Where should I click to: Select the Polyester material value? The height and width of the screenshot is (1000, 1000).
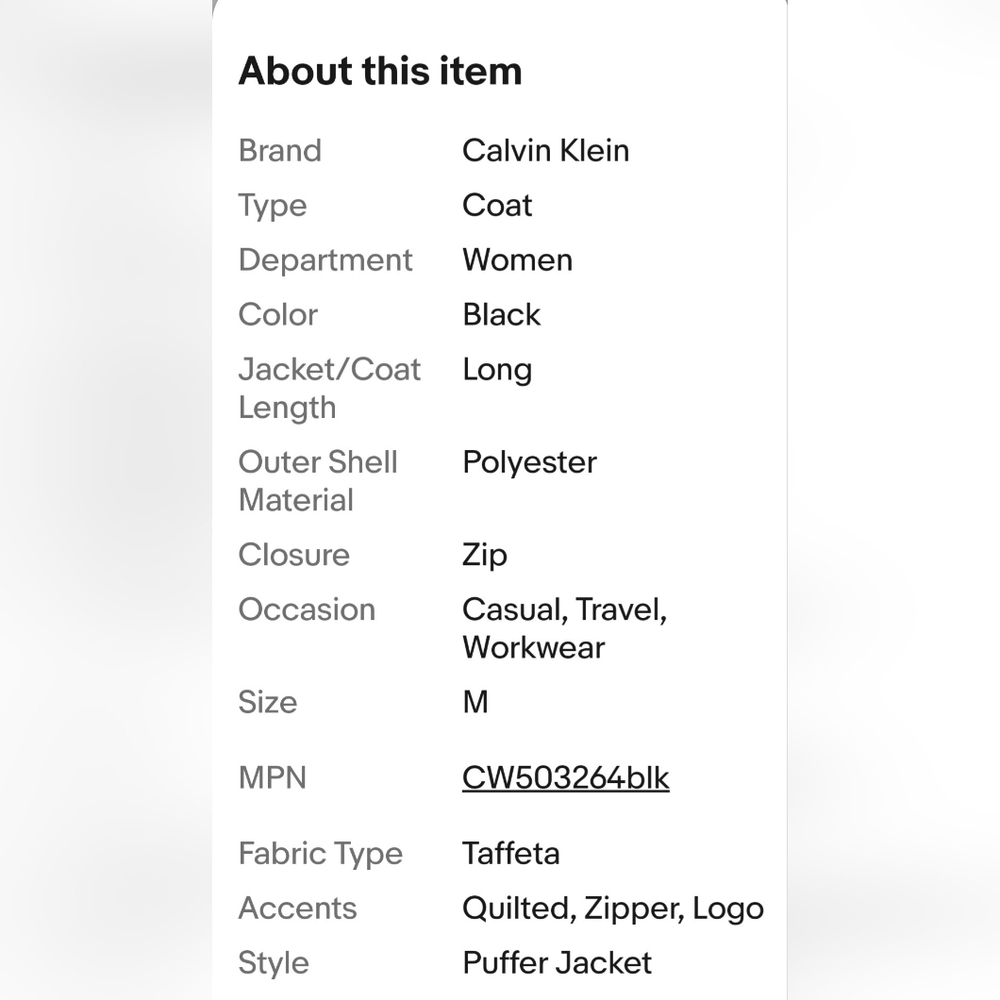click(x=530, y=462)
